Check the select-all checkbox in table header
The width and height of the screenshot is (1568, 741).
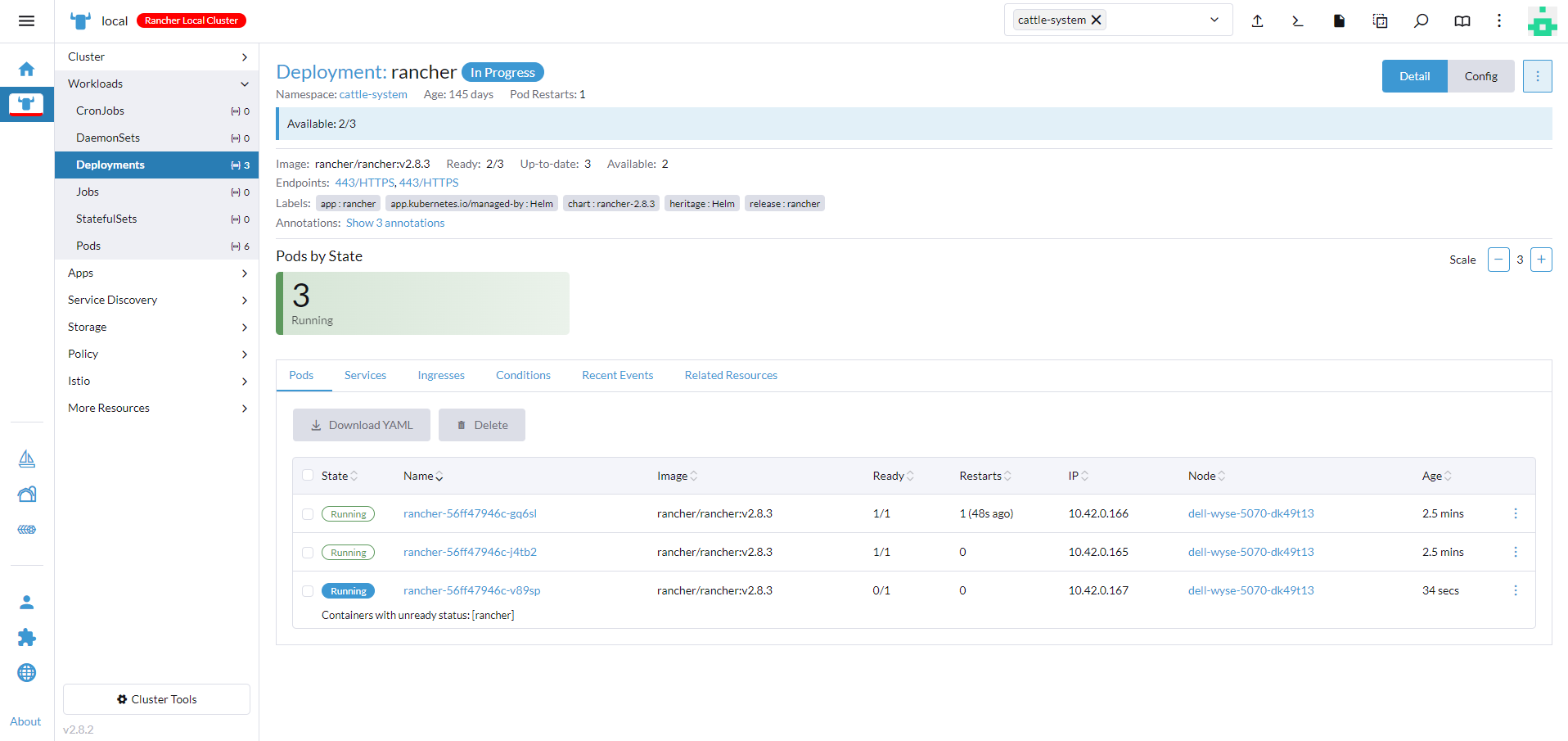pos(308,476)
